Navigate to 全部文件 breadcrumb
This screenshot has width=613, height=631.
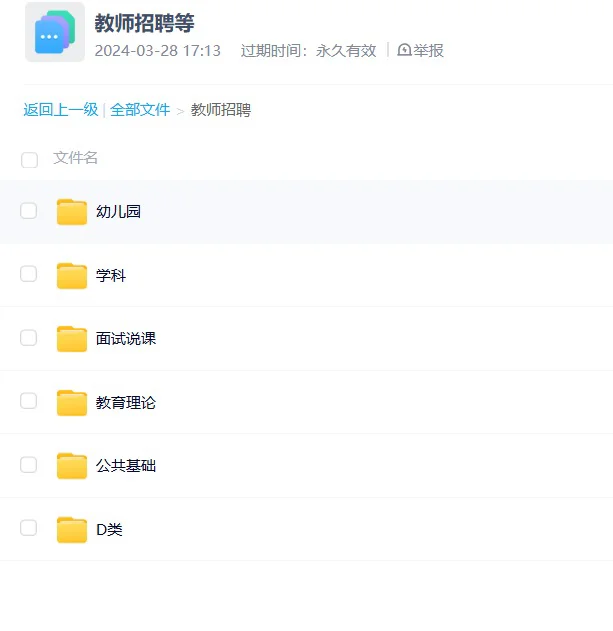click(140, 109)
